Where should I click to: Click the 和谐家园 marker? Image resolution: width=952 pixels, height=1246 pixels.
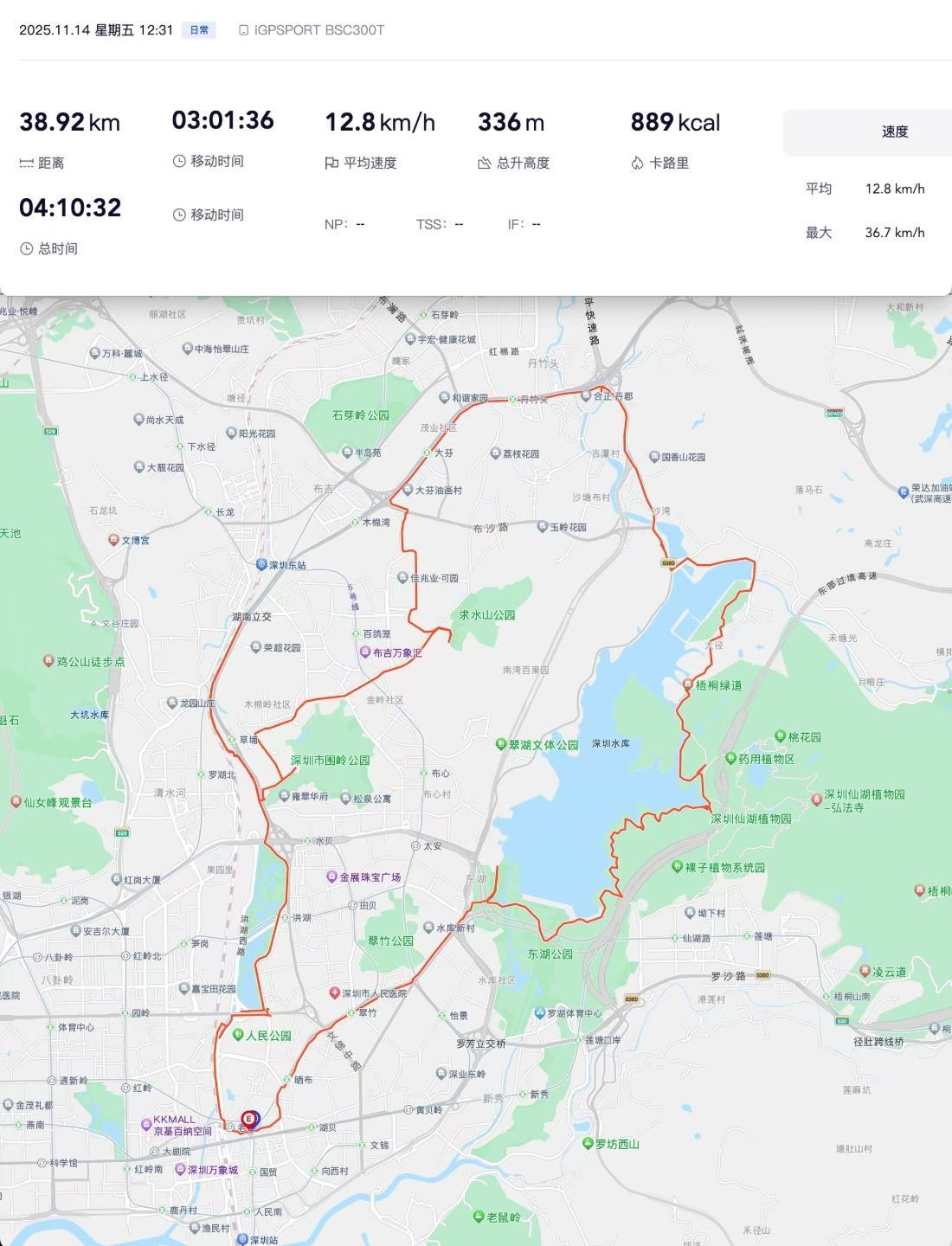point(444,398)
